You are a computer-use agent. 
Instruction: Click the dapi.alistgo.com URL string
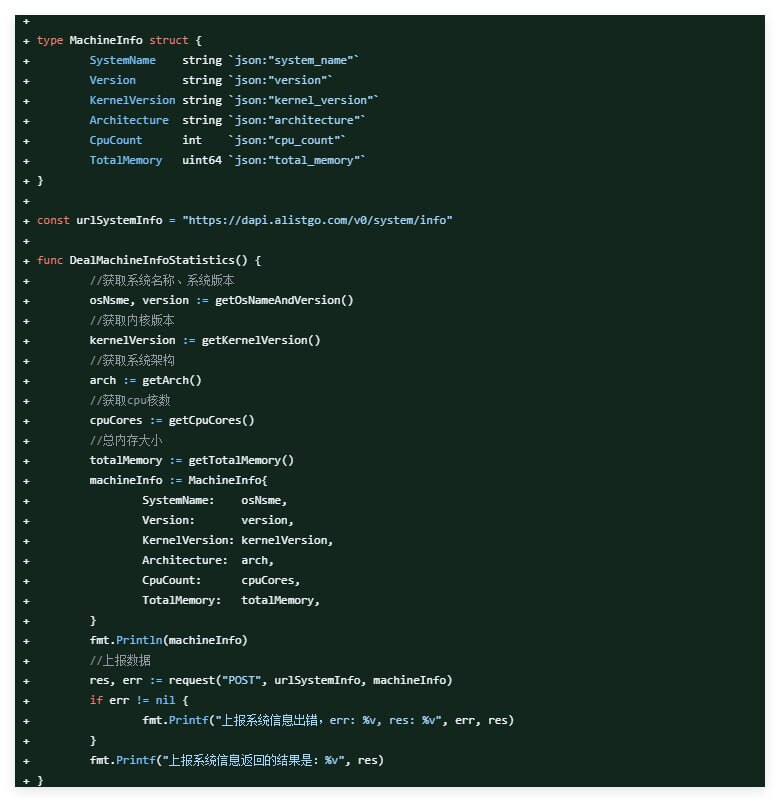point(317,220)
